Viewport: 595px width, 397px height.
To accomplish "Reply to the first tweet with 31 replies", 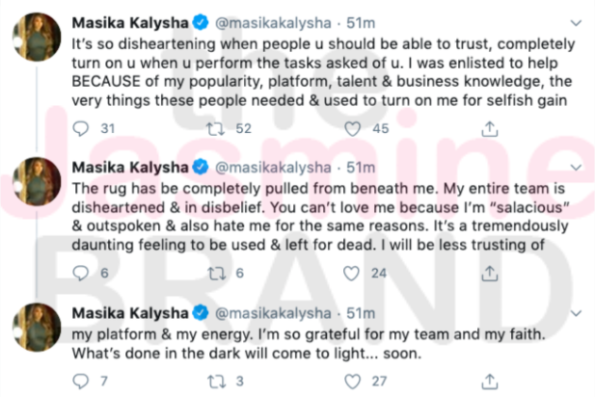I will [x=80, y=128].
